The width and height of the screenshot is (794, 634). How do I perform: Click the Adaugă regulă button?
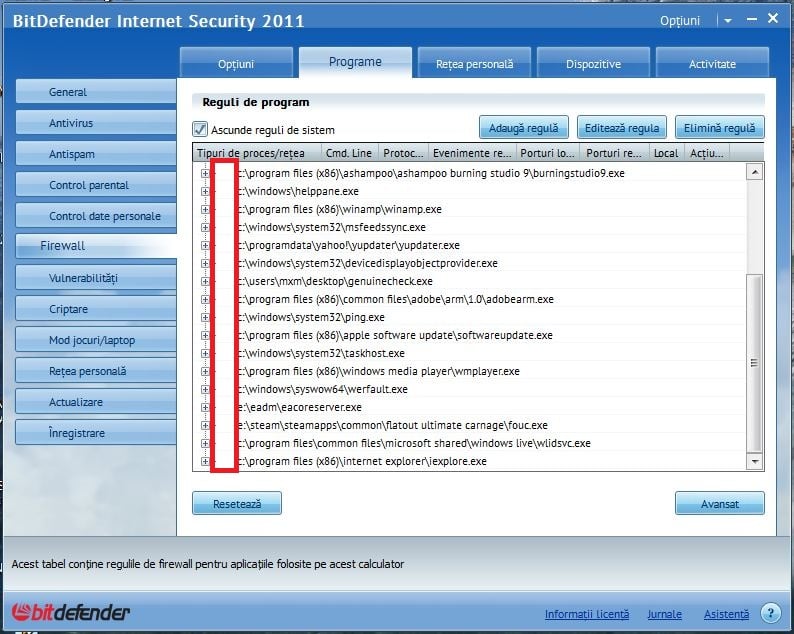point(524,128)
